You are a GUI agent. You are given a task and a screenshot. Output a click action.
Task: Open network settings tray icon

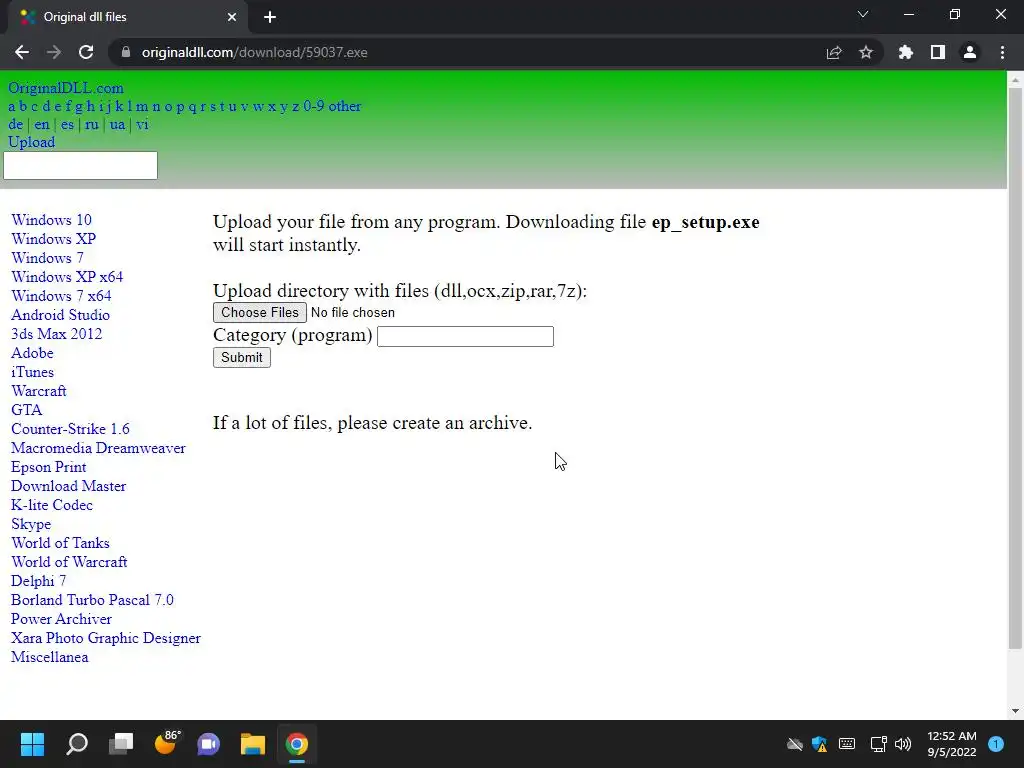pos(878,744)
